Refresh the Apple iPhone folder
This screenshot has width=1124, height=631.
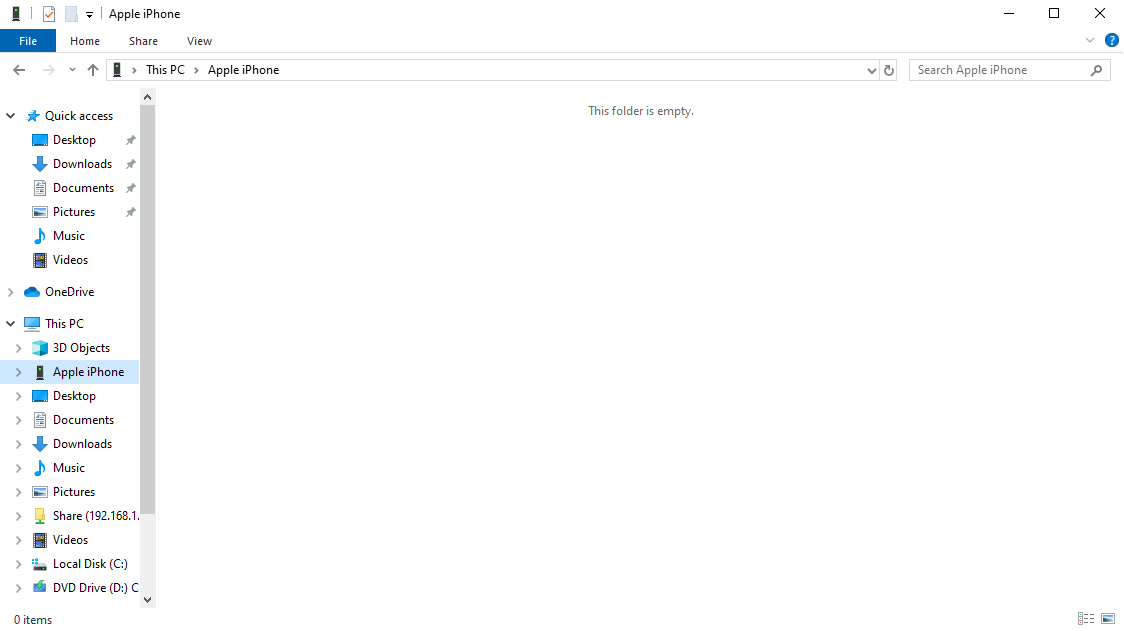pos(889,70)
